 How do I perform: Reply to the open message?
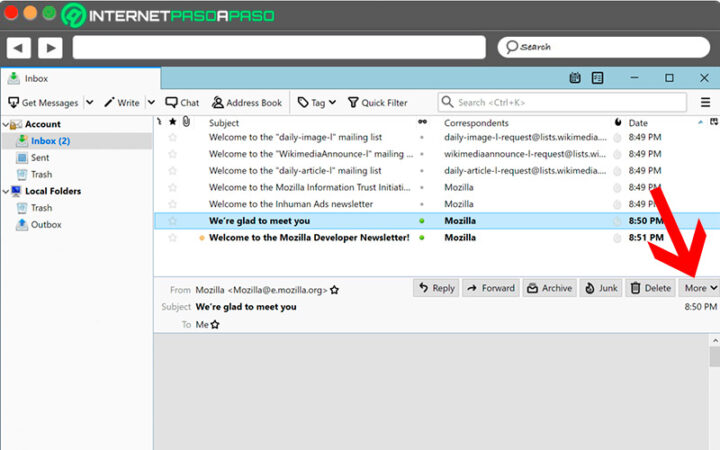pyautogui.click(x=436, y=288)
